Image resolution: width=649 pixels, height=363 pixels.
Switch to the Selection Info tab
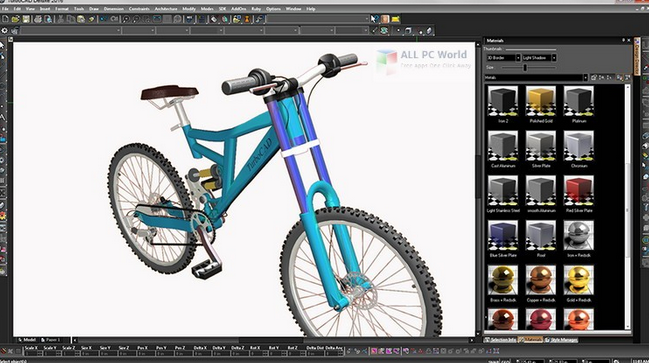(x=500, y=340)
